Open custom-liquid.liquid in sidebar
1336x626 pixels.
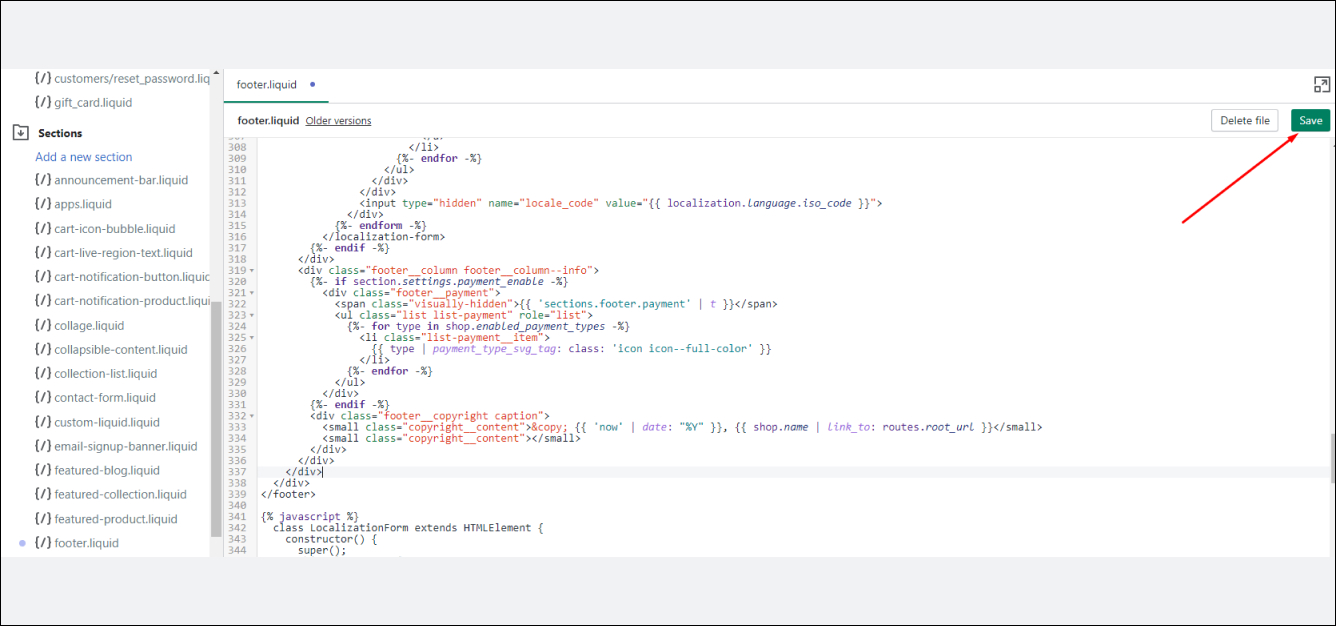pos(107,422)
